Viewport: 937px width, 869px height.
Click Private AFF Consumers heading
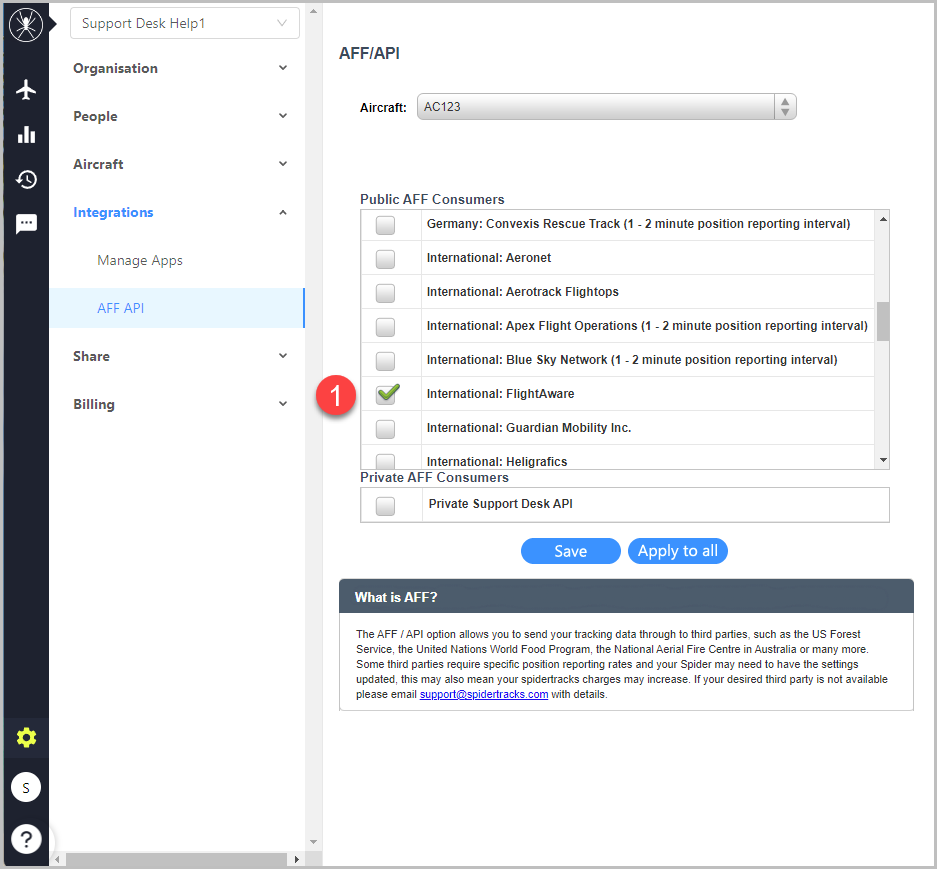[434, 478]
